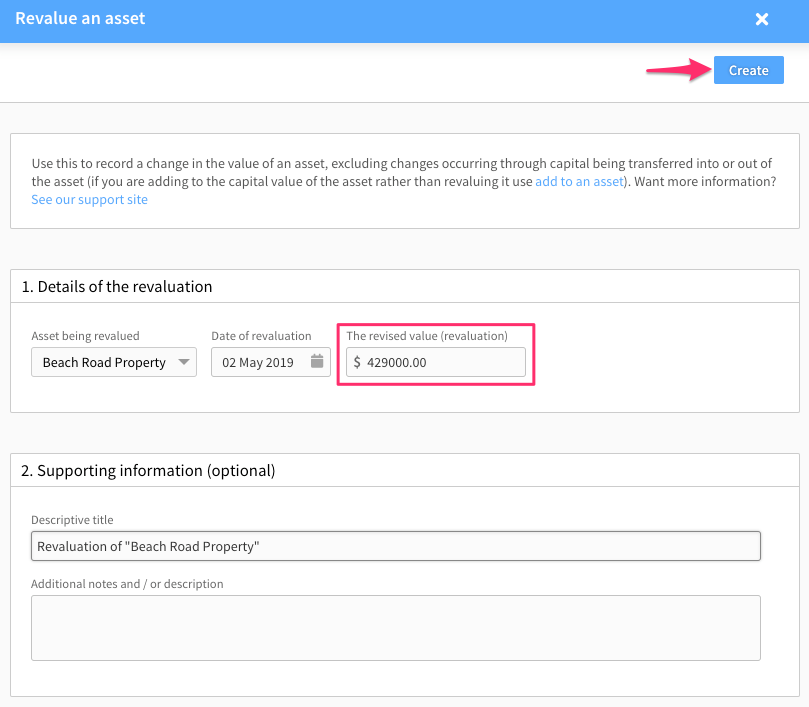
Task: Click the Descriptive title label
Action: tap(72, 520)
